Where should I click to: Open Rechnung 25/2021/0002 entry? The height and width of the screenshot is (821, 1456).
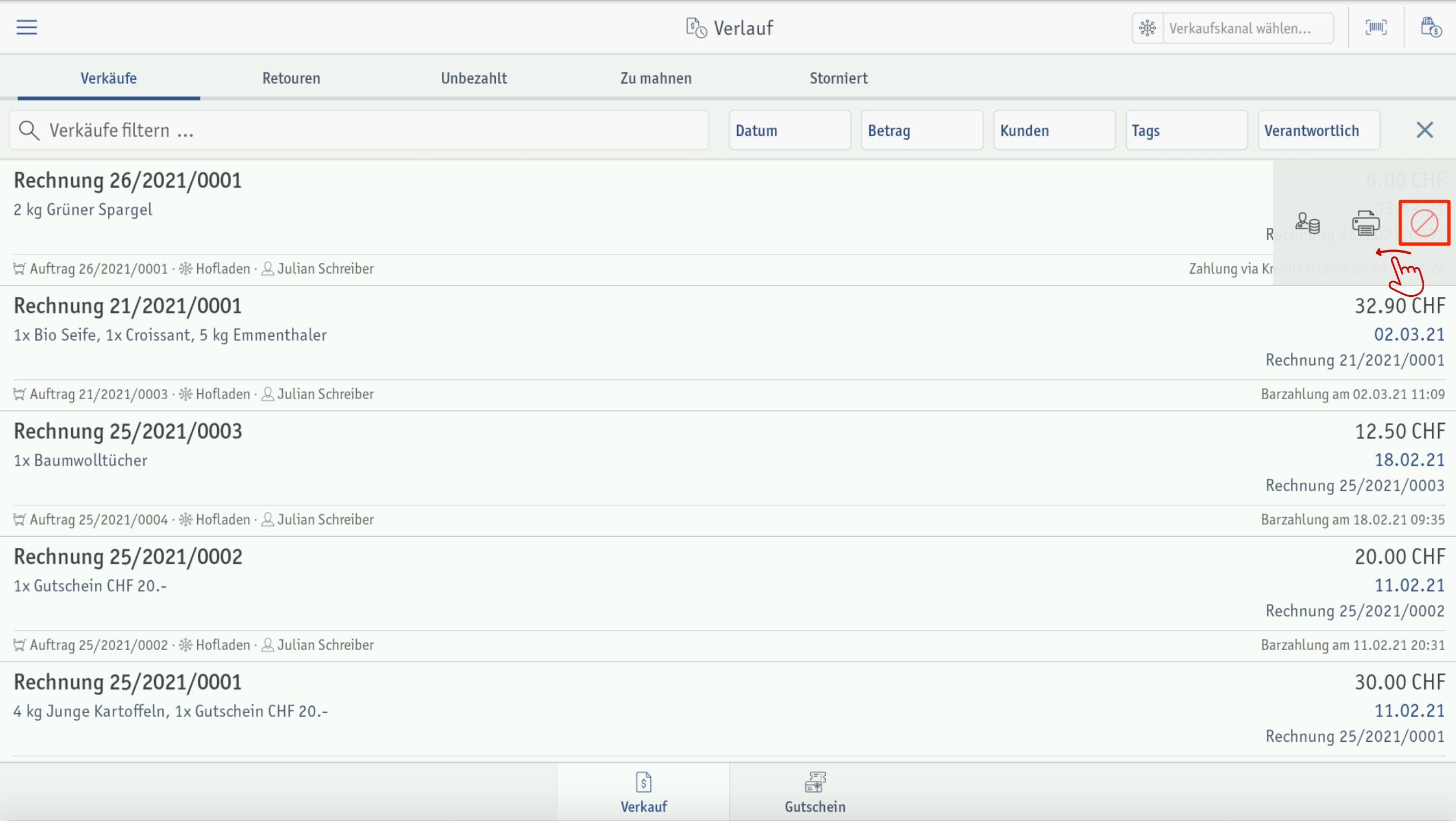pos(728,599)
